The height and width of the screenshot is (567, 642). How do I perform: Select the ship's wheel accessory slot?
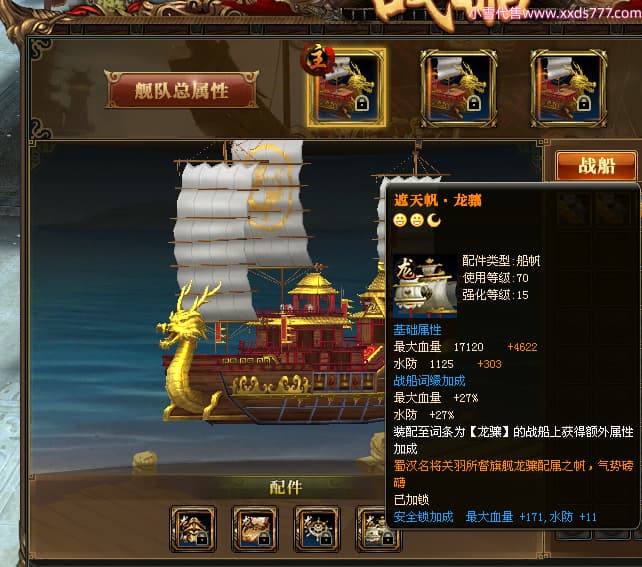317,529
